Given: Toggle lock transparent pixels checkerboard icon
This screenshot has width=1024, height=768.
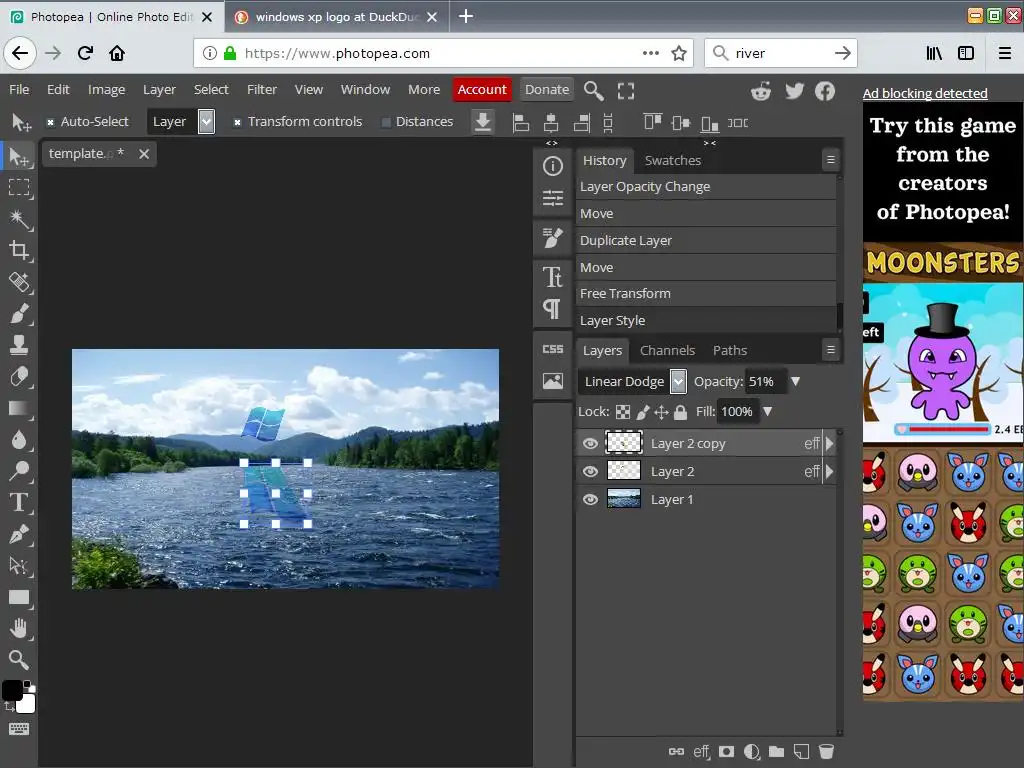Looking at the screenshot, I should (x=623, y=412).
